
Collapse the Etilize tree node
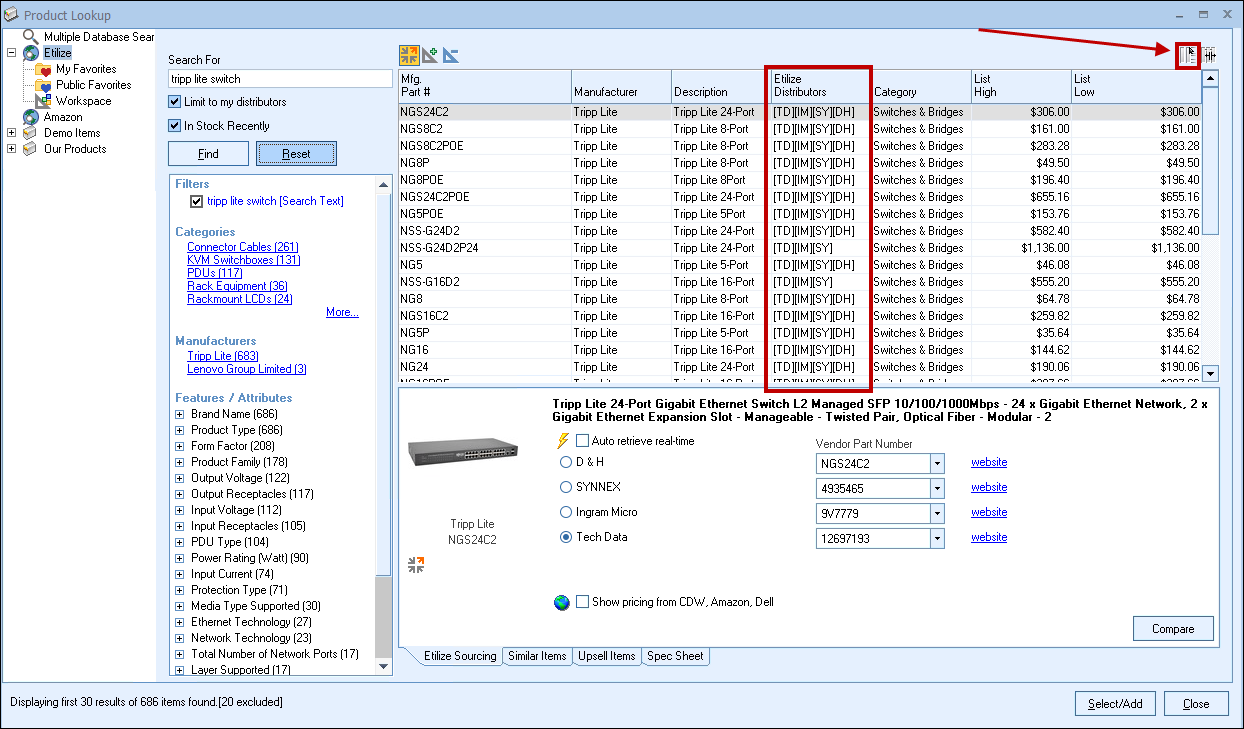coord(11,53)
